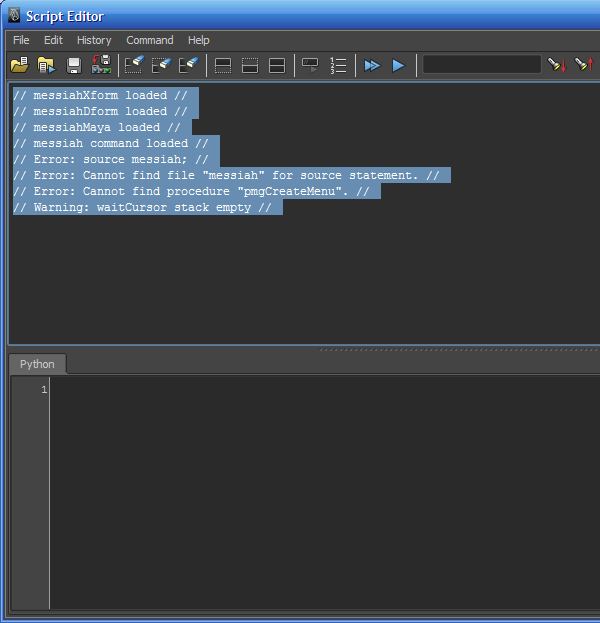Click the Execute All double-arrow icon
This screenshot has height=623, width=600.
pyautogui.click(x=372, y=66)
